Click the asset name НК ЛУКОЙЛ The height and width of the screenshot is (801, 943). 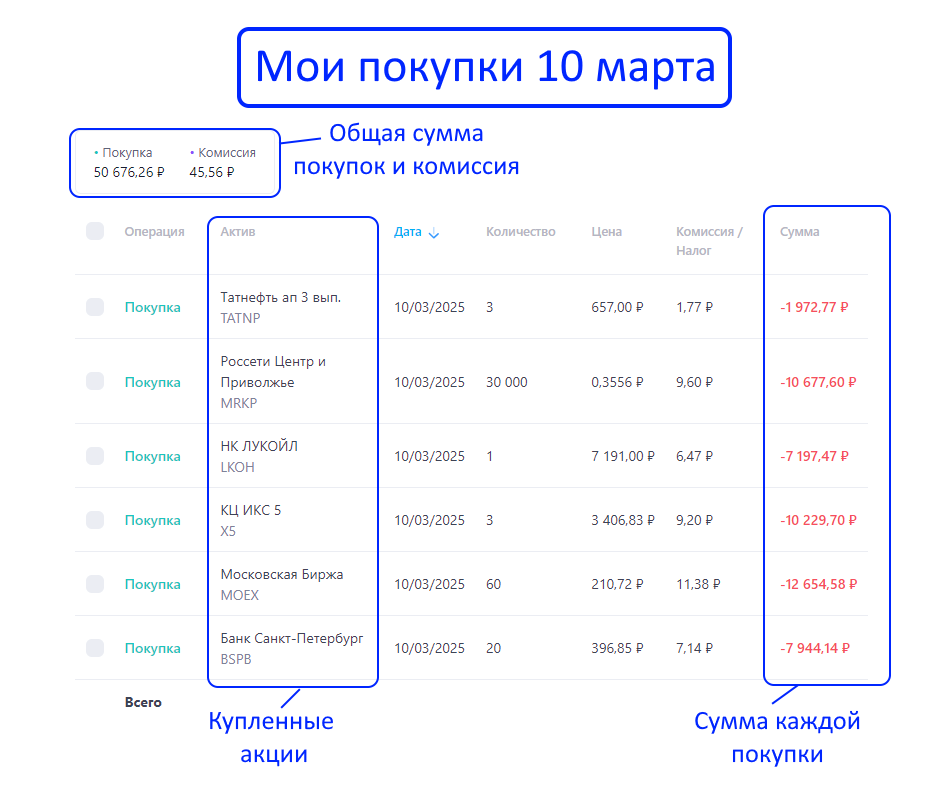259,446
